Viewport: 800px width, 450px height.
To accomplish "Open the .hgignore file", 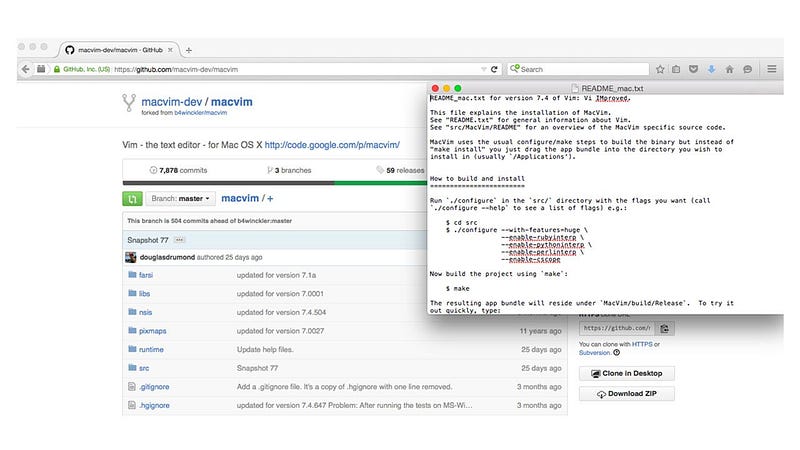I will coord(154,406).
